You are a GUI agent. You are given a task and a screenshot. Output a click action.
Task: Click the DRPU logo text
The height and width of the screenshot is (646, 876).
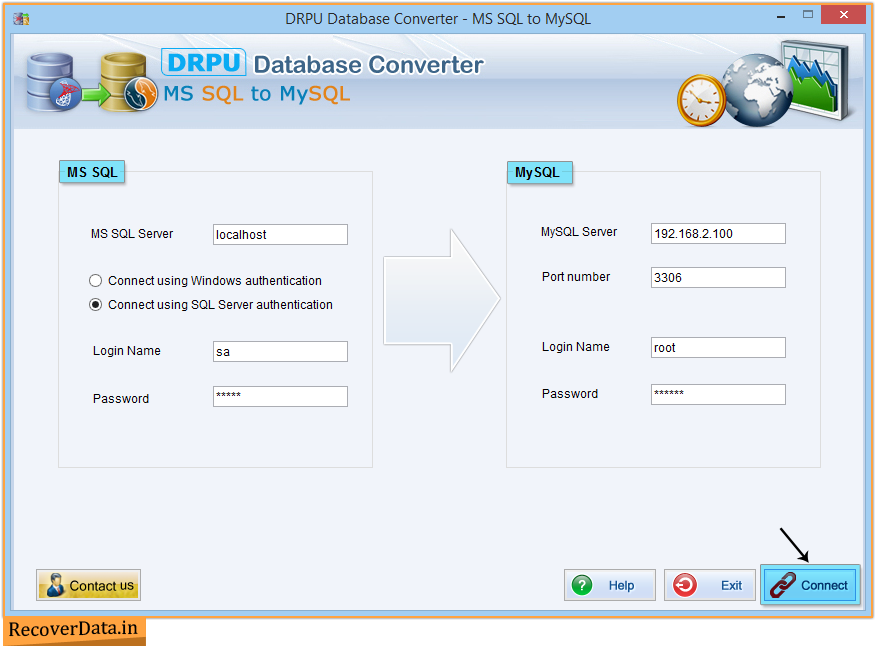(204, 63)
